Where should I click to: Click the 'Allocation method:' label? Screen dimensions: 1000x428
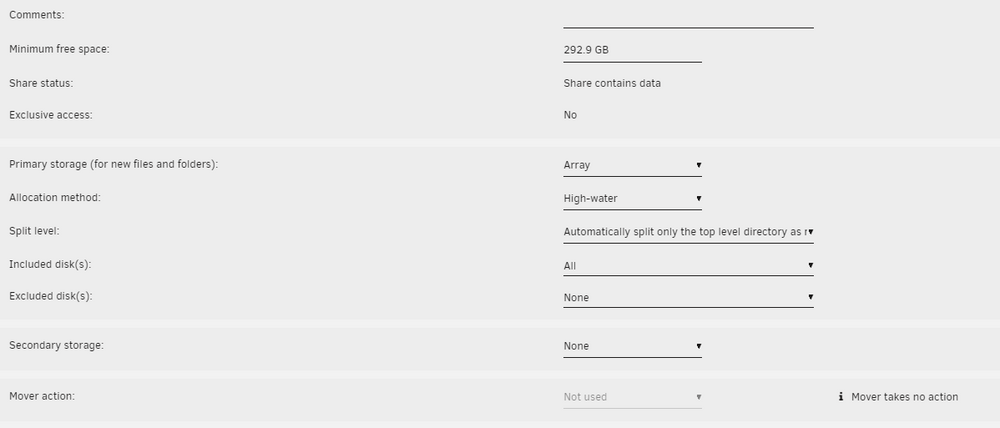pos(55,198)
